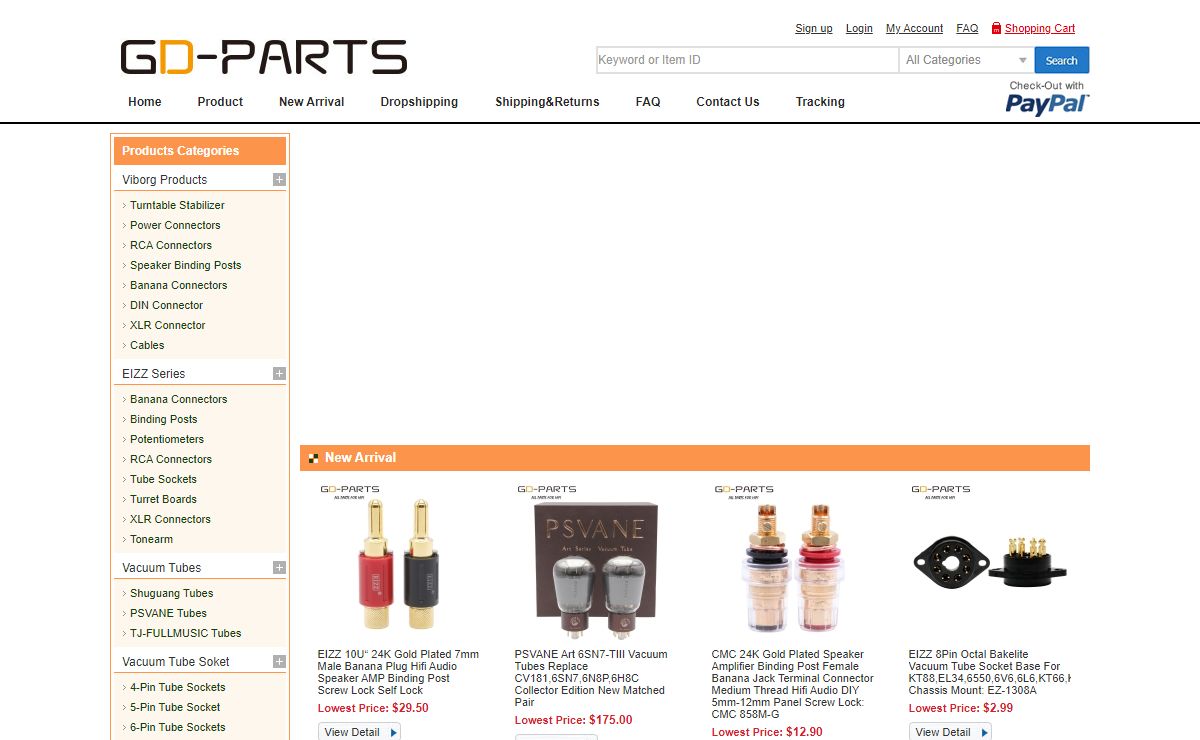The image size is (1200, 740).
Task: Open the PSVANE 6SN7 tubes product image
Action: pos(595,560)
